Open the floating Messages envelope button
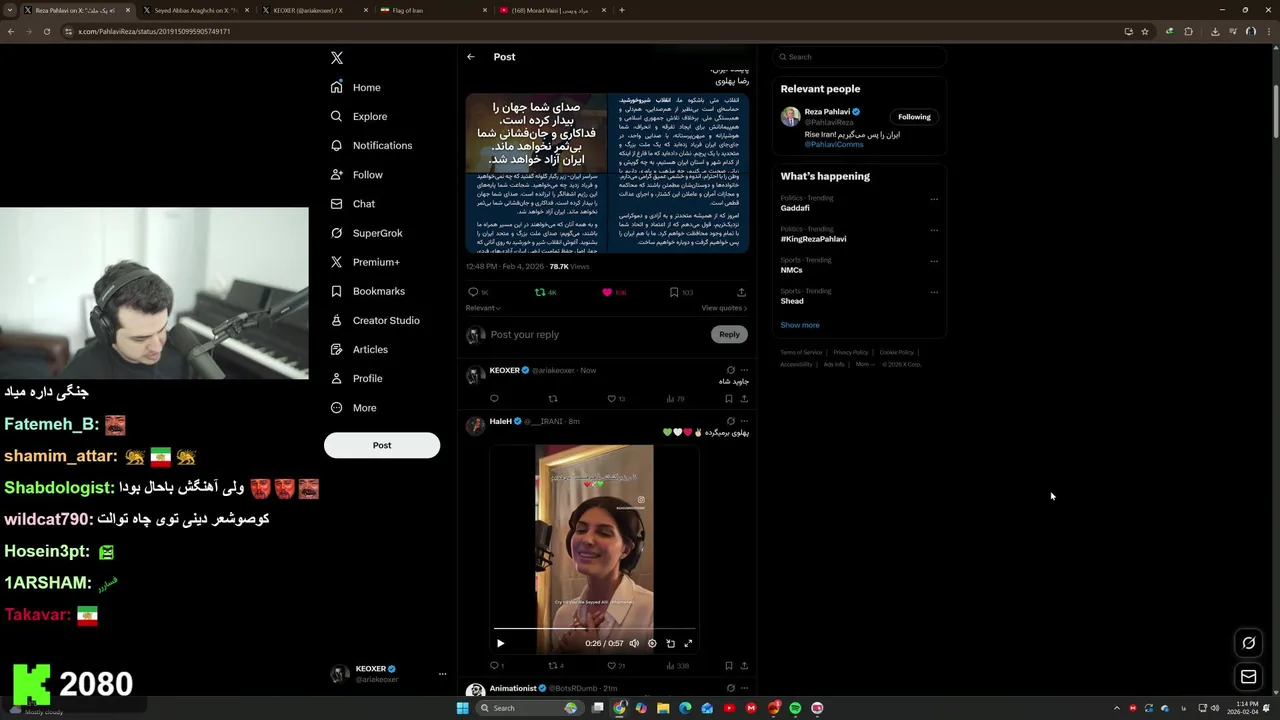 pyautogui.click(x=1248, y=677)
